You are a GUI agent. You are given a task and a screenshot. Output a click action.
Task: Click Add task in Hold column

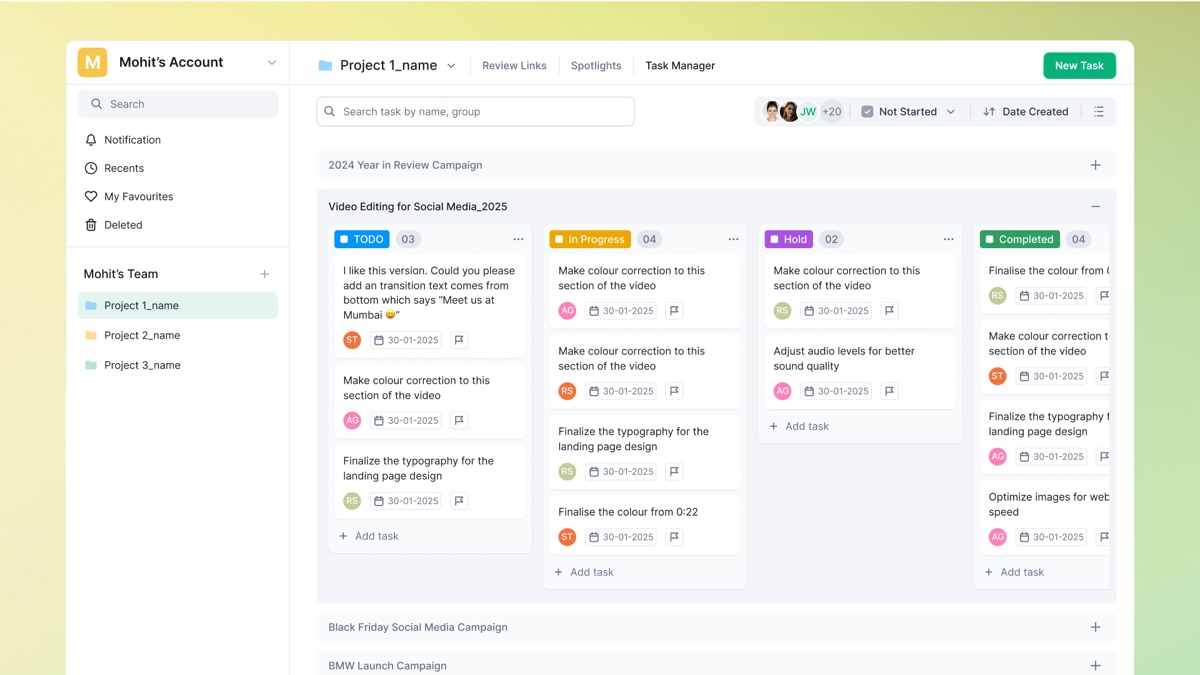[x=799, y=426]
